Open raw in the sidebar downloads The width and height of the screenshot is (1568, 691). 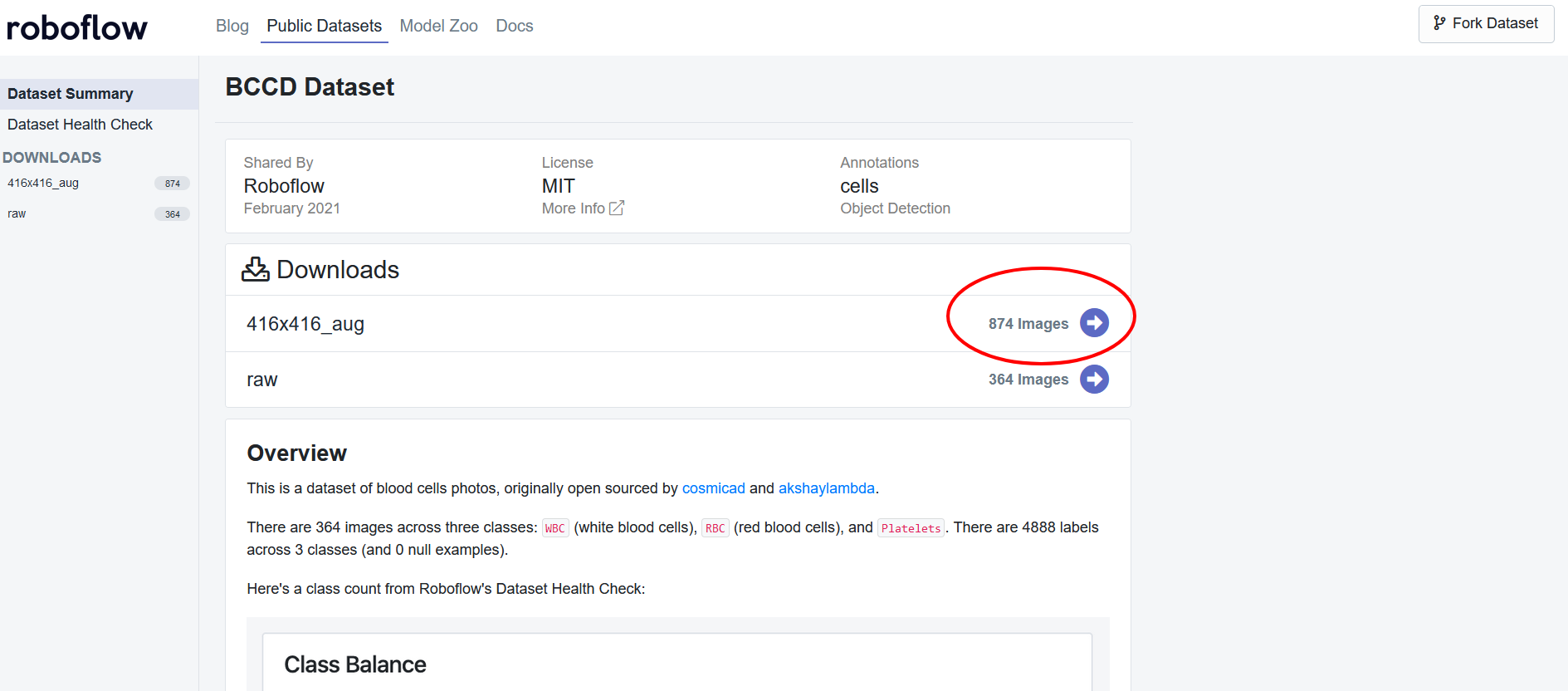click(x=17, y=213)
